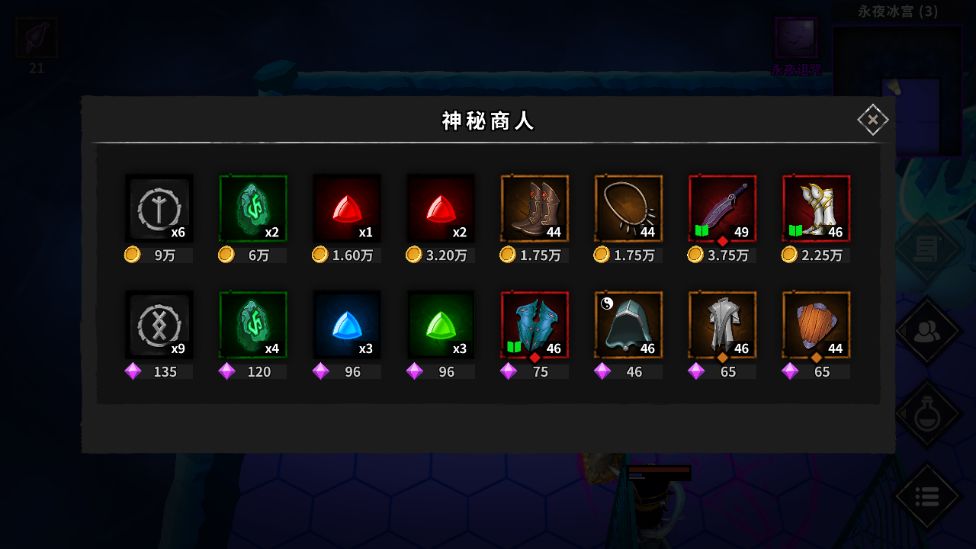Click the bone necklace item level 44

tap(629, 208)
